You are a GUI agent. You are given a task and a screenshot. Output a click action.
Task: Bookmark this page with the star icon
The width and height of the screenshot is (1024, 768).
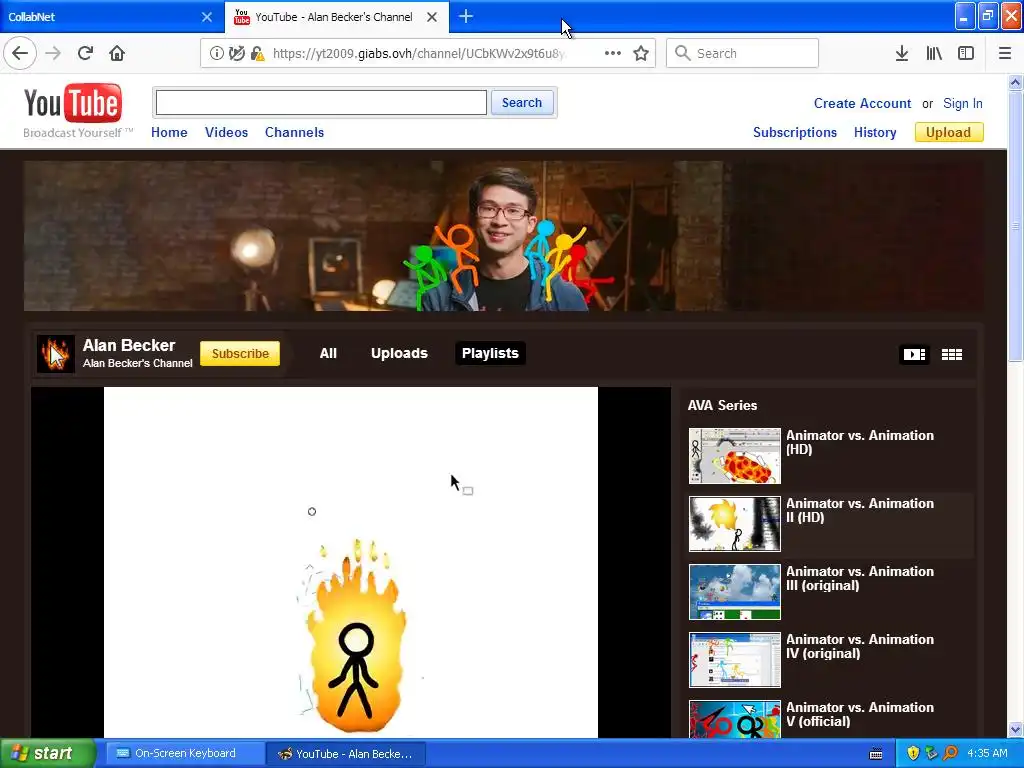coord(641,53)
